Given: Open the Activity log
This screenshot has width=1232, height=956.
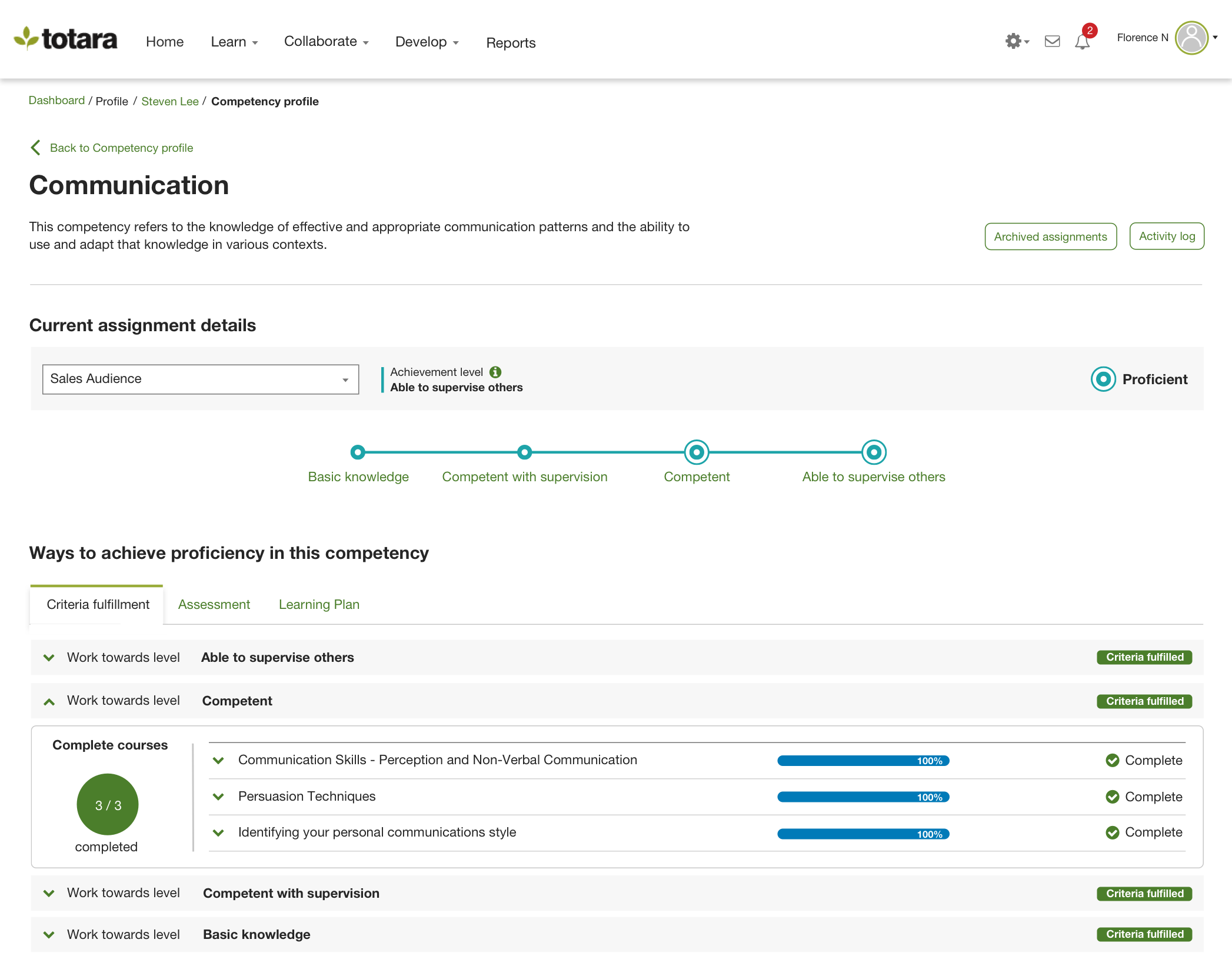Looking at the screenshot, I should [x=1166, y=236].
